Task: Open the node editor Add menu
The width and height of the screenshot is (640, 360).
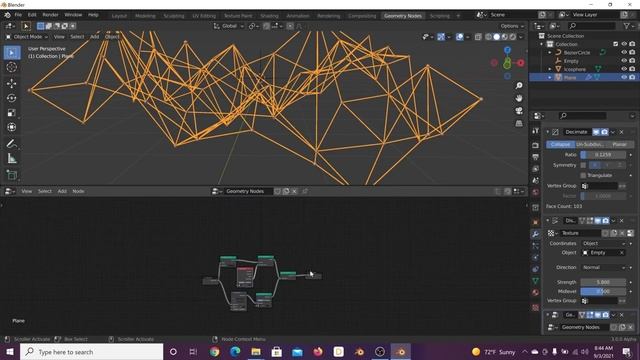Action: pyautogui.click(x=62, y=191)
